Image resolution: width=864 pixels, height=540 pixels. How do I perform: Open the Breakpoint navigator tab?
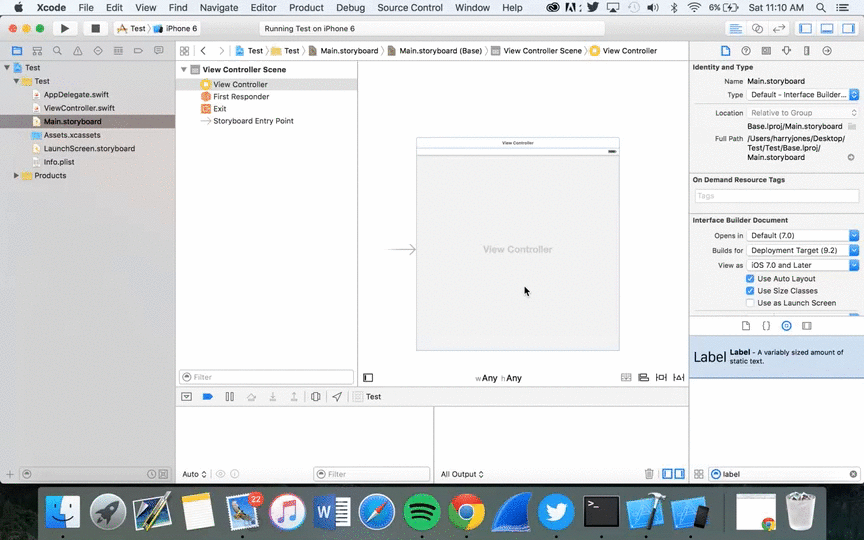point(138,51)
